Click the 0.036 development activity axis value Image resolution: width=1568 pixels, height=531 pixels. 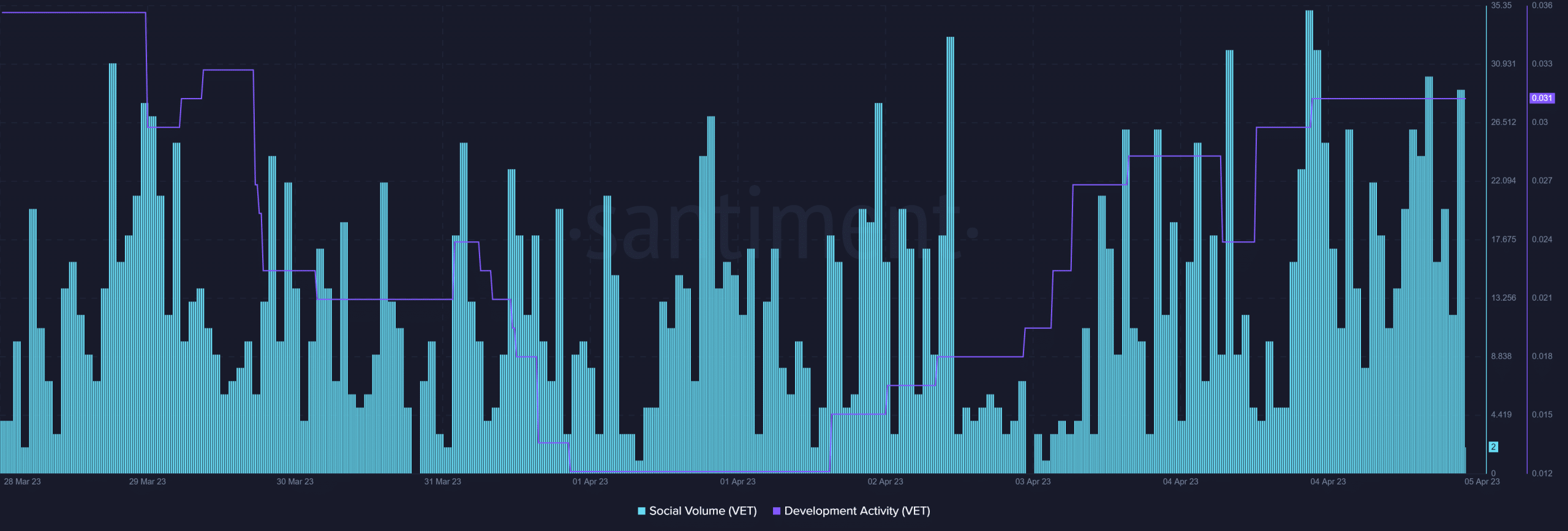click(x=1542, y=6)
